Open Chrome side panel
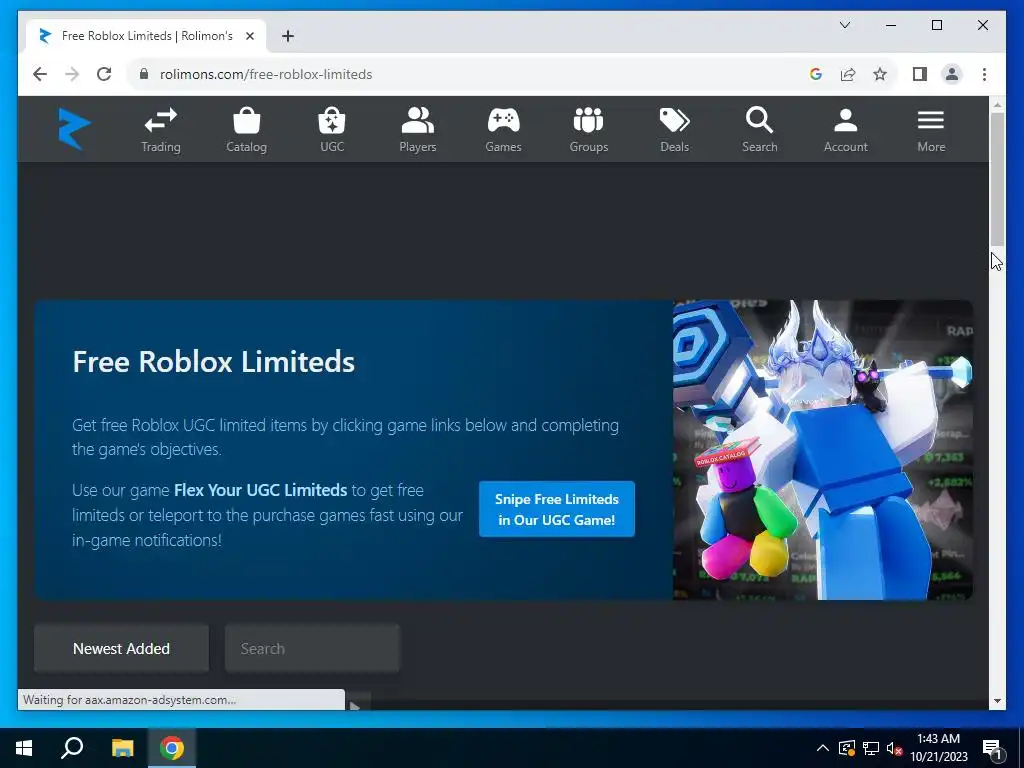 pos(920,74)
